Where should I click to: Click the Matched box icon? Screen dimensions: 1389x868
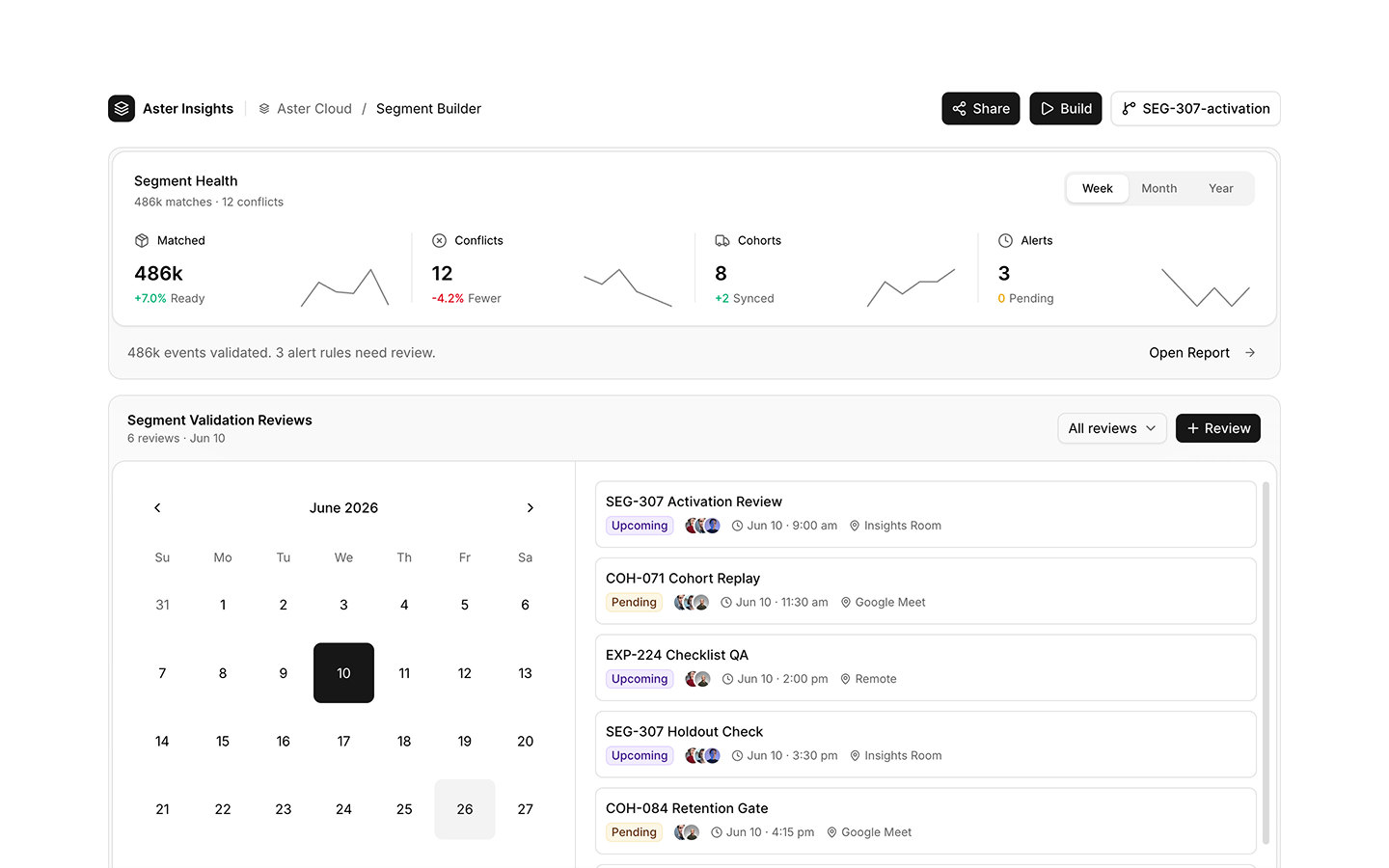(142, 240)
